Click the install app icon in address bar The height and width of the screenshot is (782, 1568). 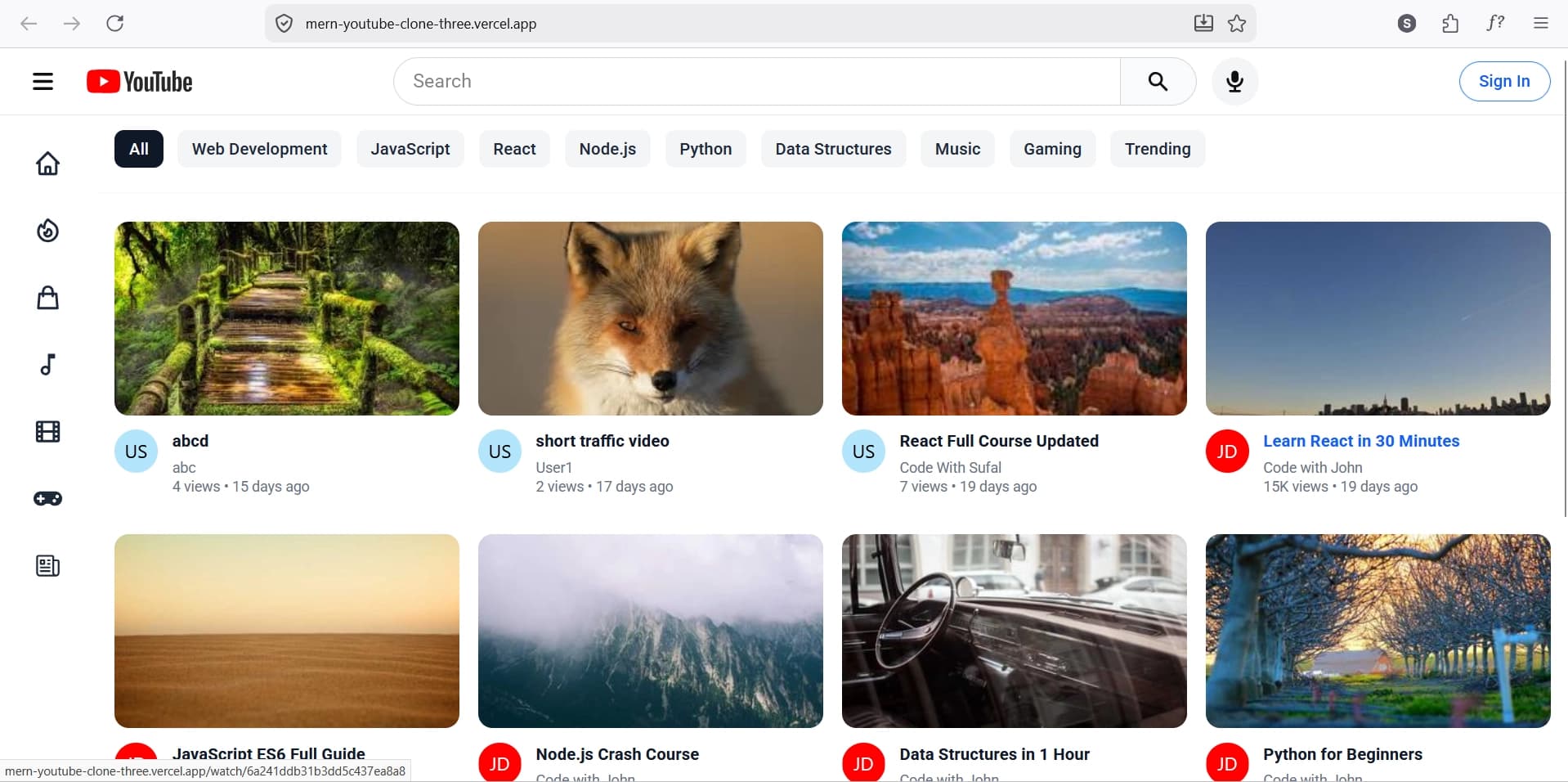point(1203,24)
